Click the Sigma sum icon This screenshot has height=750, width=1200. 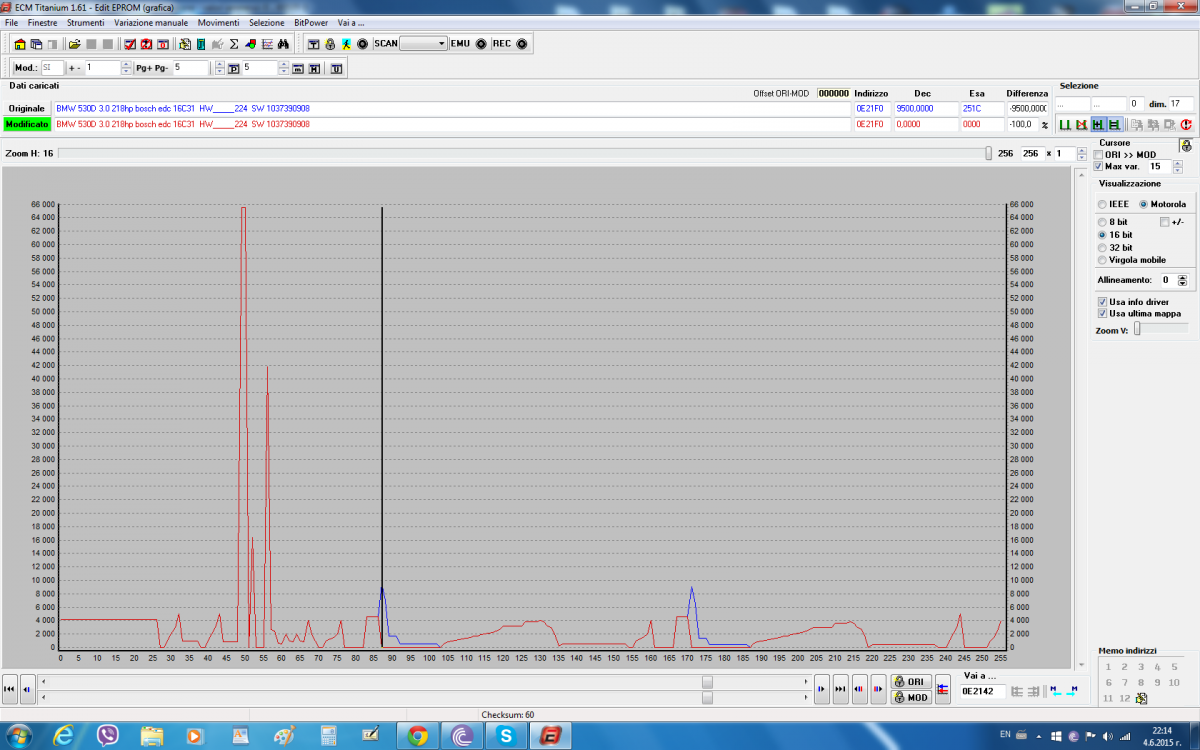[x=234, y=44]
